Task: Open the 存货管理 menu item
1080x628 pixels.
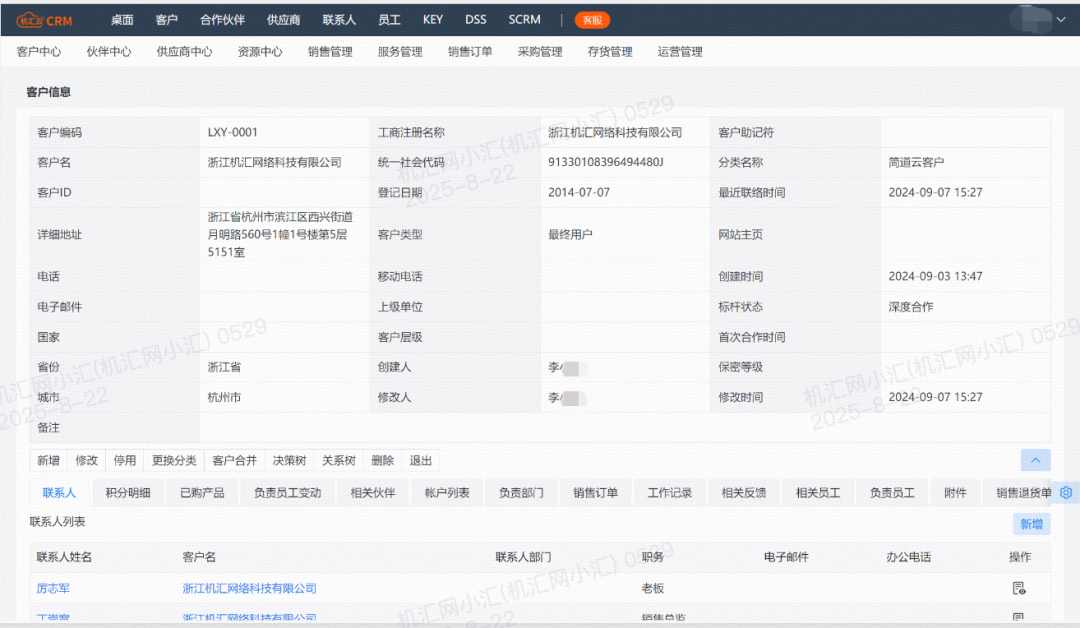Action: (x=610, y=52)
